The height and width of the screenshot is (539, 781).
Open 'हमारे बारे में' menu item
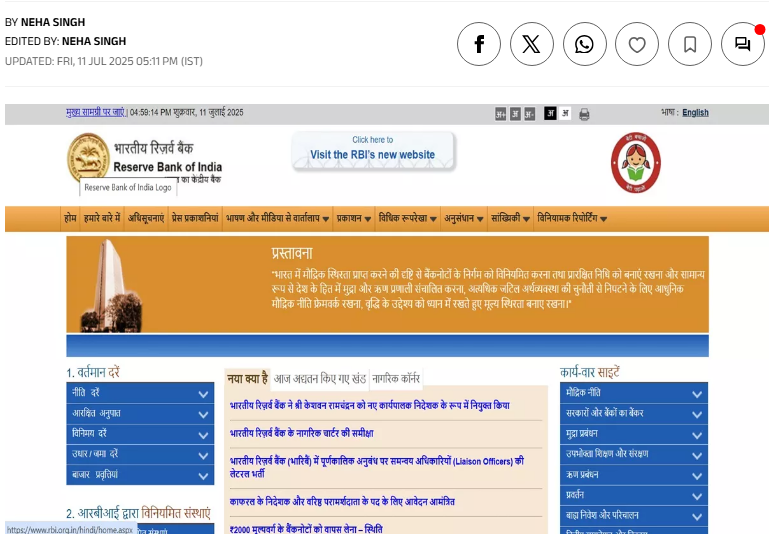[102, 218]
